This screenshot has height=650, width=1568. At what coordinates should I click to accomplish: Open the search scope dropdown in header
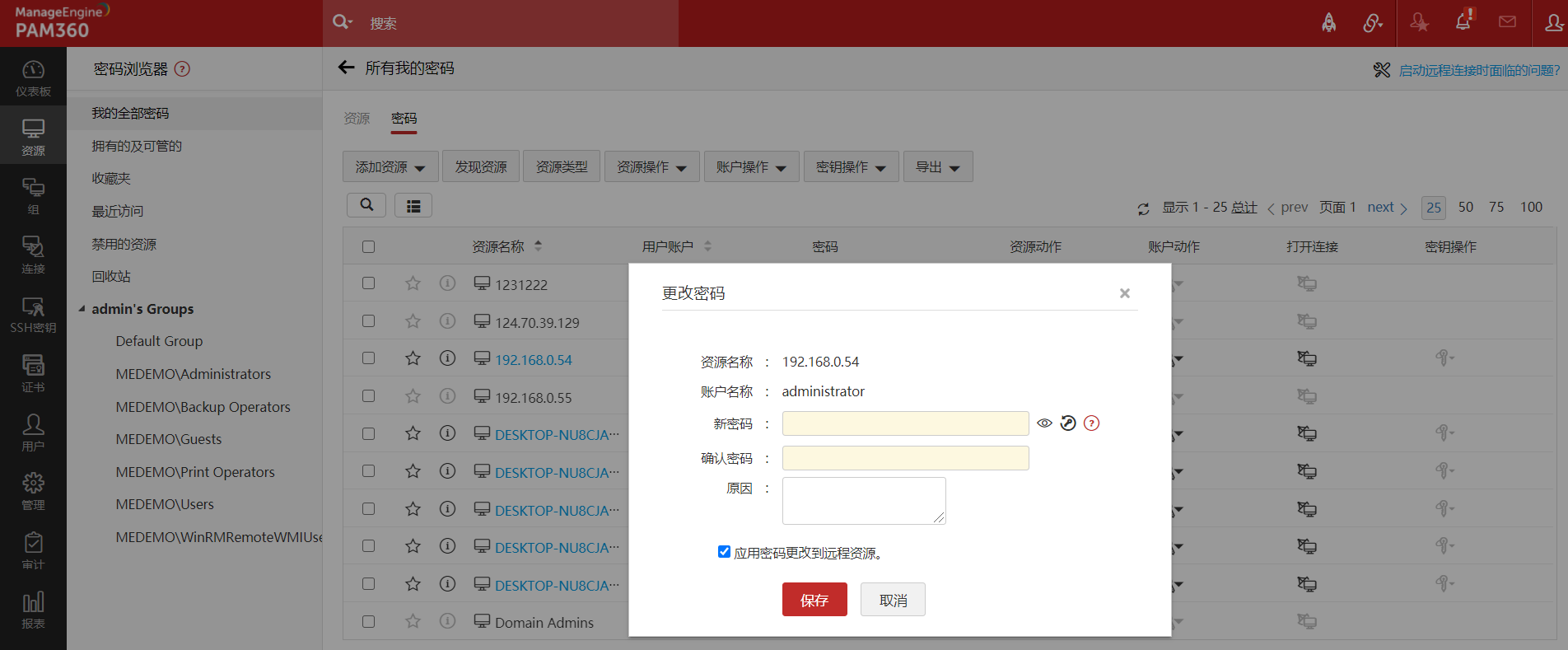point(343,22)
